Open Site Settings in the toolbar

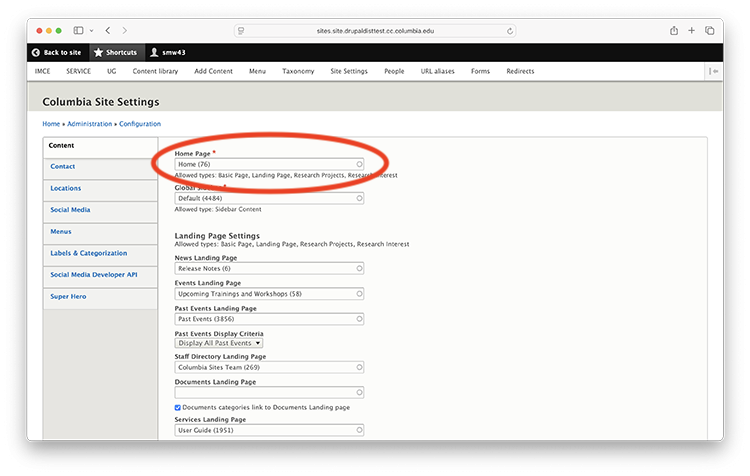pyautogui.click(x=349, y=71)
